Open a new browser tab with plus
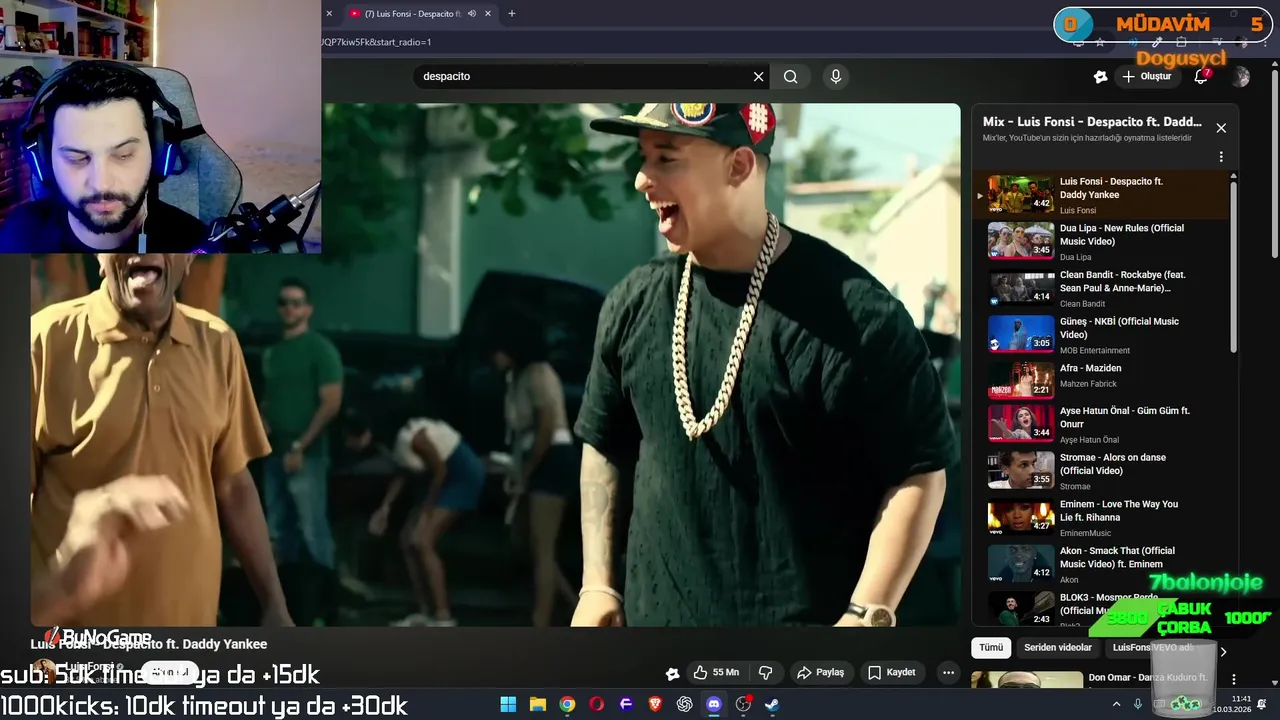Image resolution: width=1280 pixels, height=720 pixels. coord(512,14)
